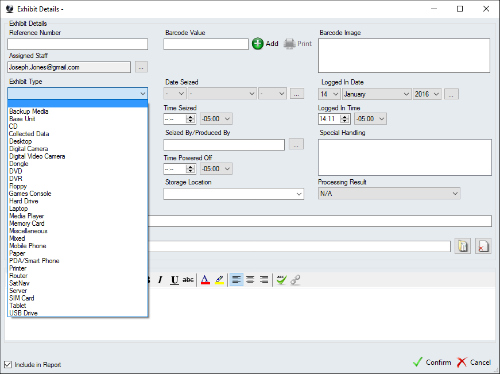Screen dimensions: 500x374
Task: Open the font color tool
Action: pos(205,280)
